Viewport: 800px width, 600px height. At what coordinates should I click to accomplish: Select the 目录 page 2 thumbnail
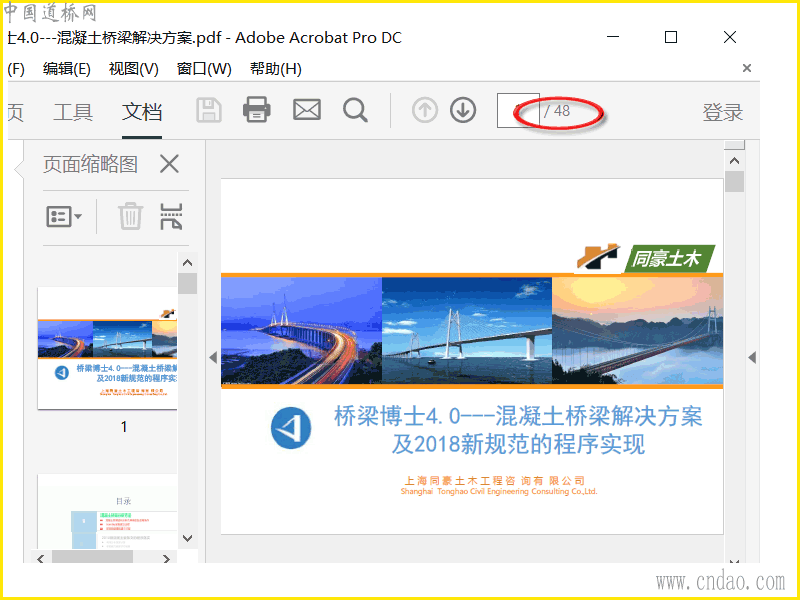[x=108, y=512]
